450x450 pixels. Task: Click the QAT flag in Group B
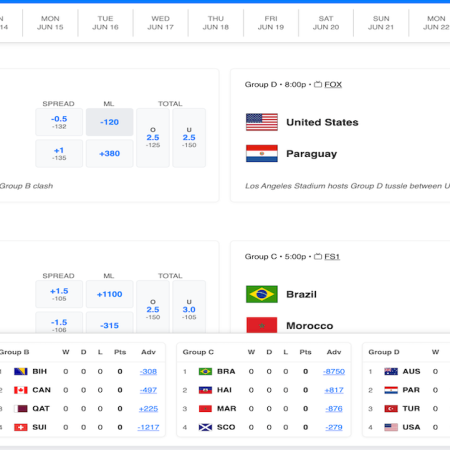pos(21,409)
